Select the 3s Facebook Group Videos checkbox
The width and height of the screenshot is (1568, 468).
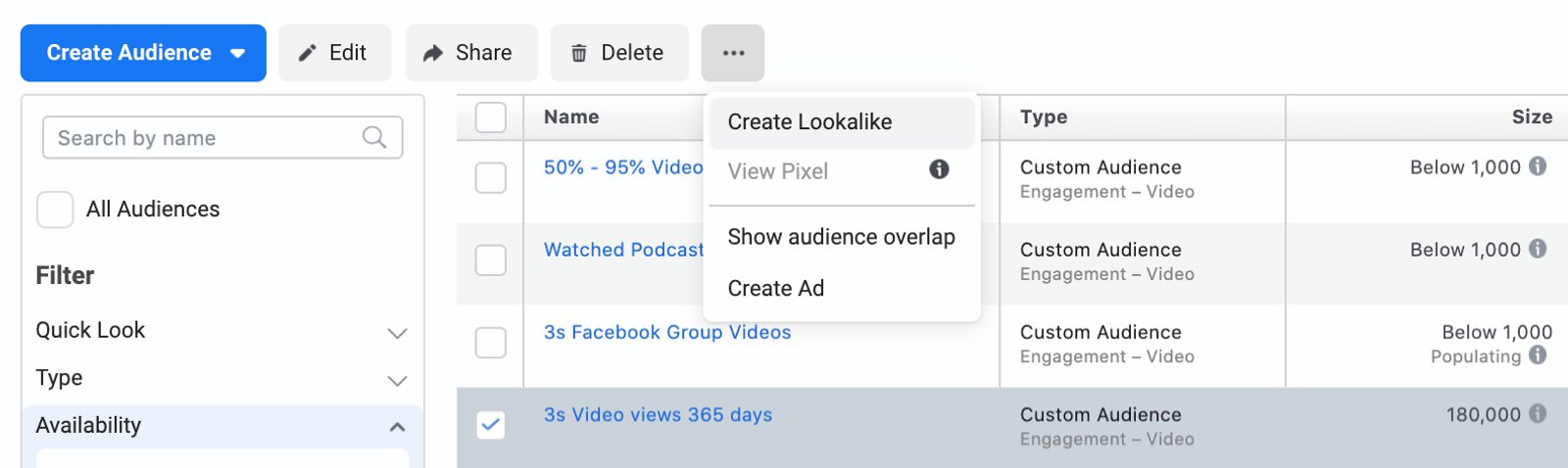coord(491,343)
